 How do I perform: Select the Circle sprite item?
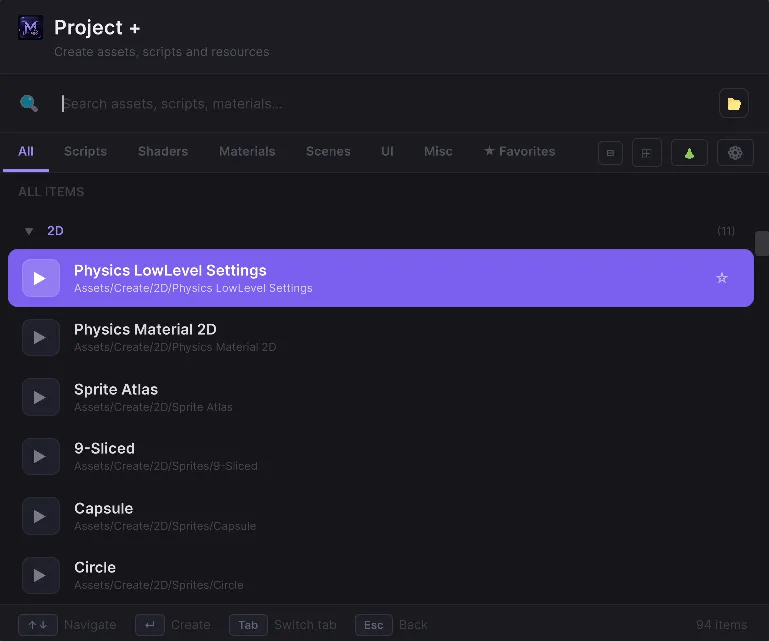[x=381, y=576]
